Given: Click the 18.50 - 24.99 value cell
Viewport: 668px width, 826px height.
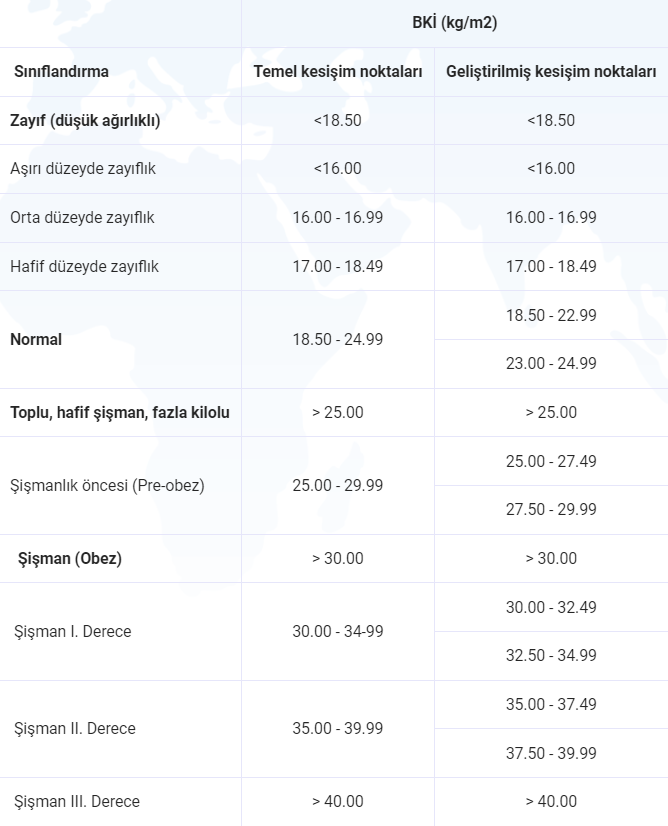Looking at the screenshot, I should tap(338, 339).
